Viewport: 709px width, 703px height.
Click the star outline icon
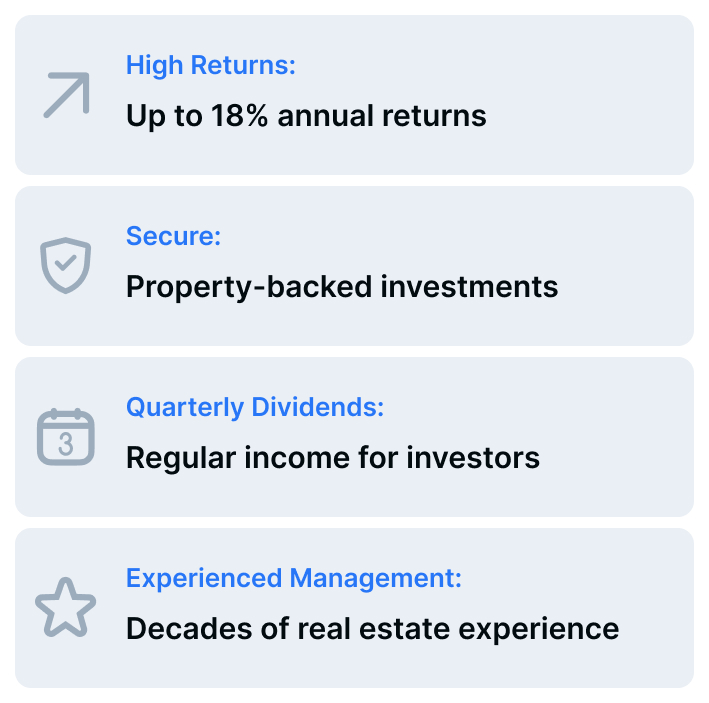[66, 607]
